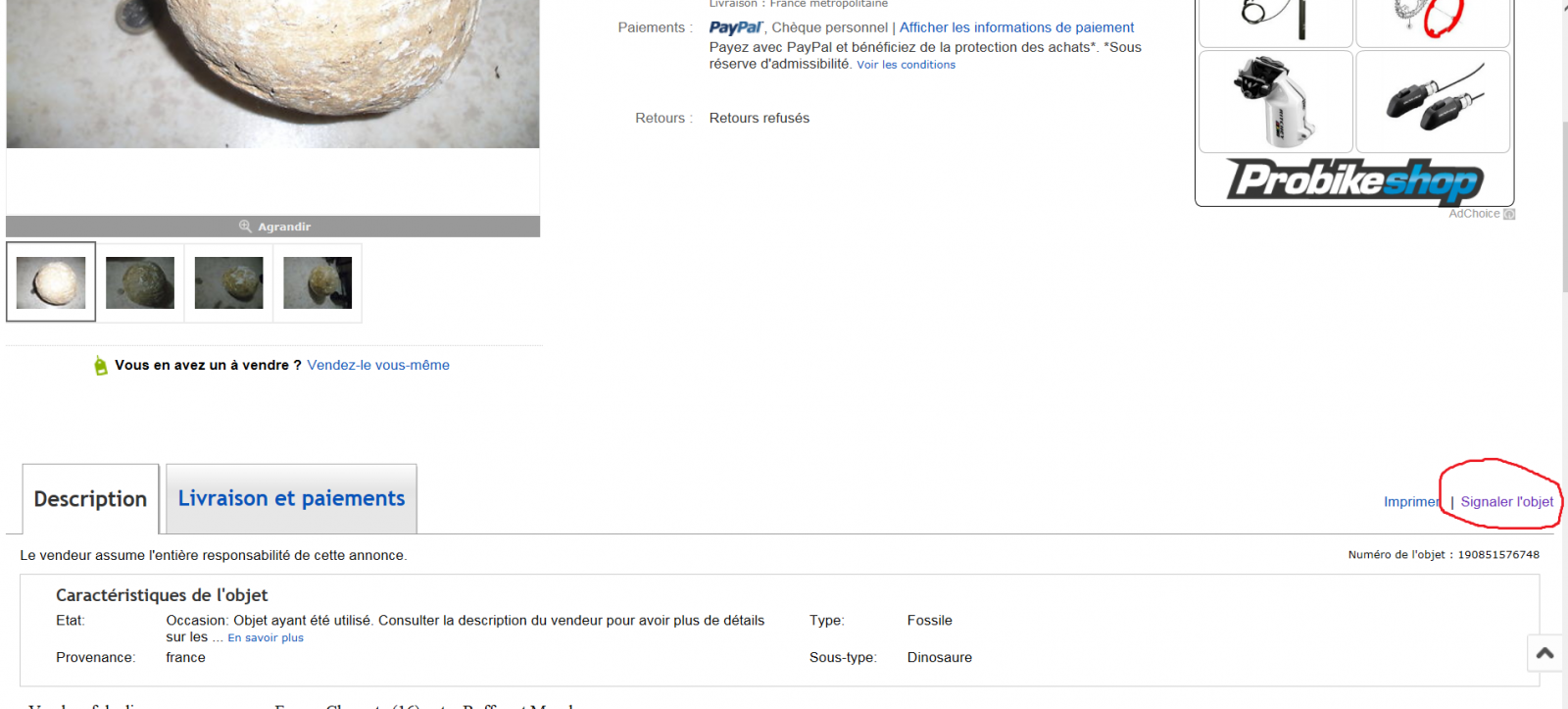Open the Probikeshop ad logo
1568x709 pixels.
1354,180
